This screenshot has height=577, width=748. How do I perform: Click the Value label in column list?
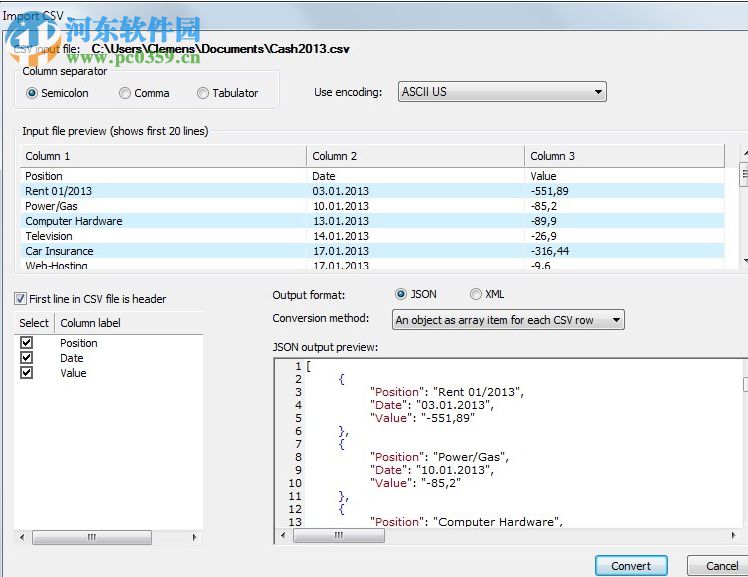point(73,373)
